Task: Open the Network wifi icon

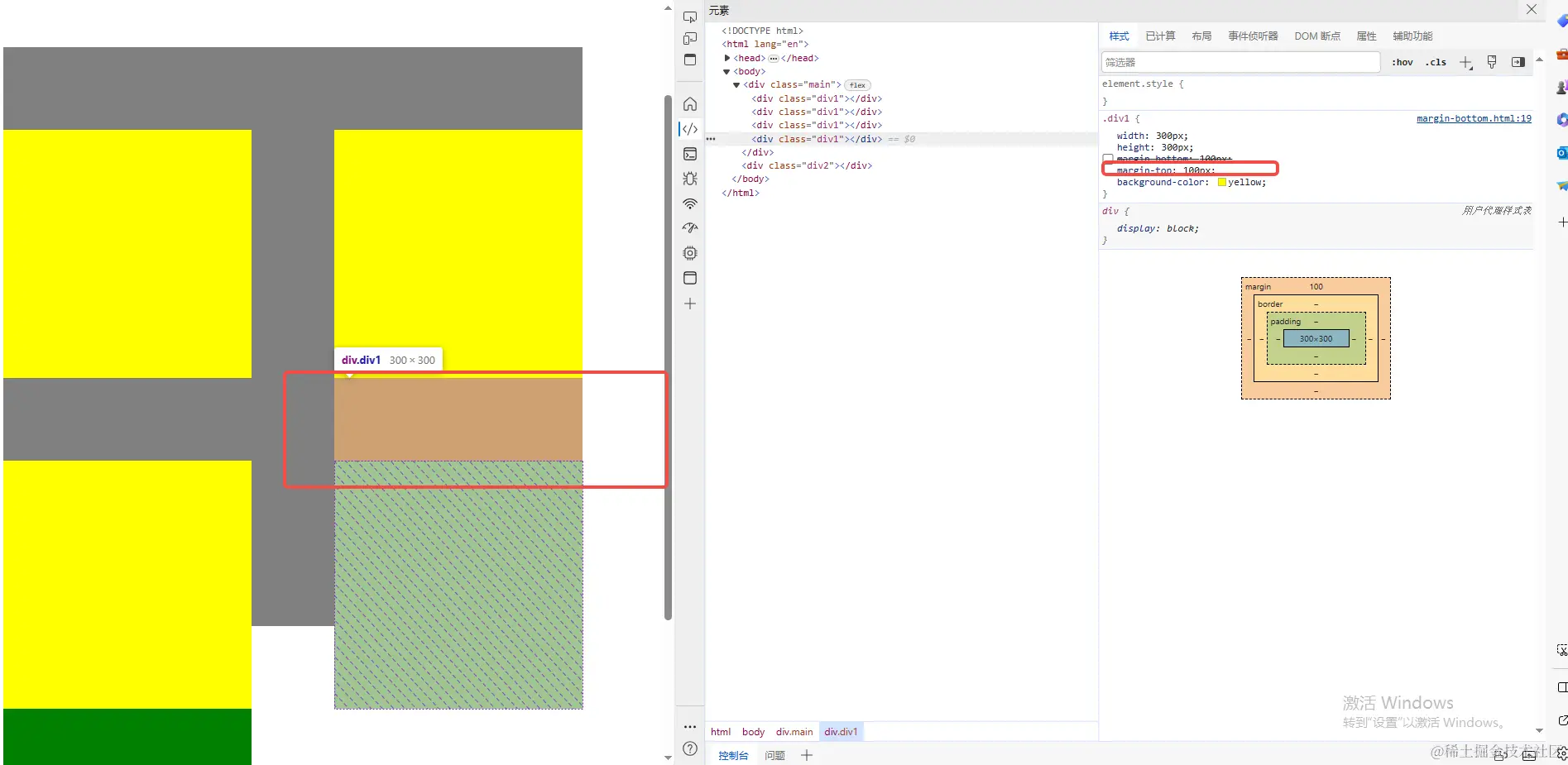Action: 690,203
